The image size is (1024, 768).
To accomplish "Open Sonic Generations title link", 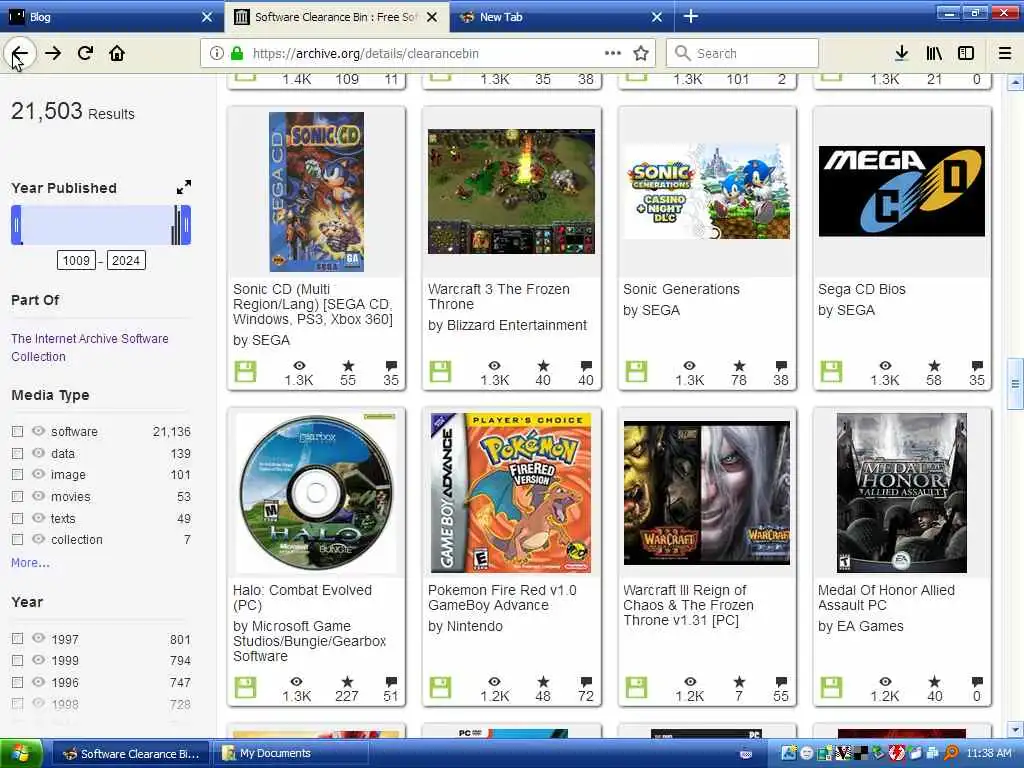I will pyautogui.click(x=681, y=289).
